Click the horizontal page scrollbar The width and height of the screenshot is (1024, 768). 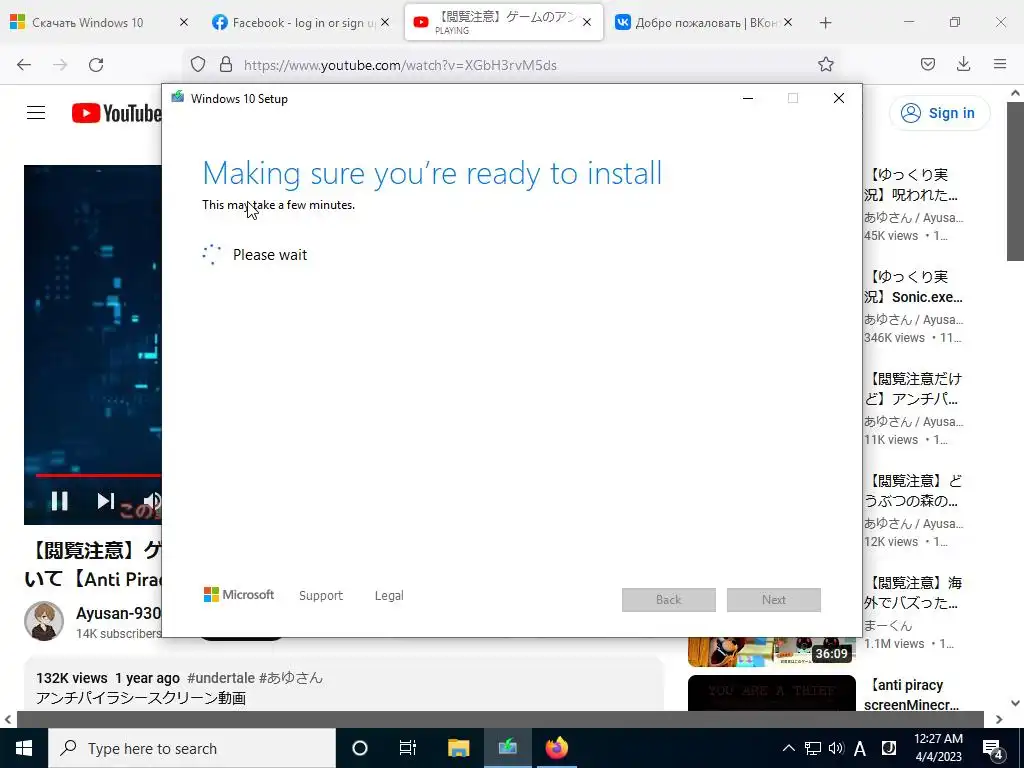[500, 719]
